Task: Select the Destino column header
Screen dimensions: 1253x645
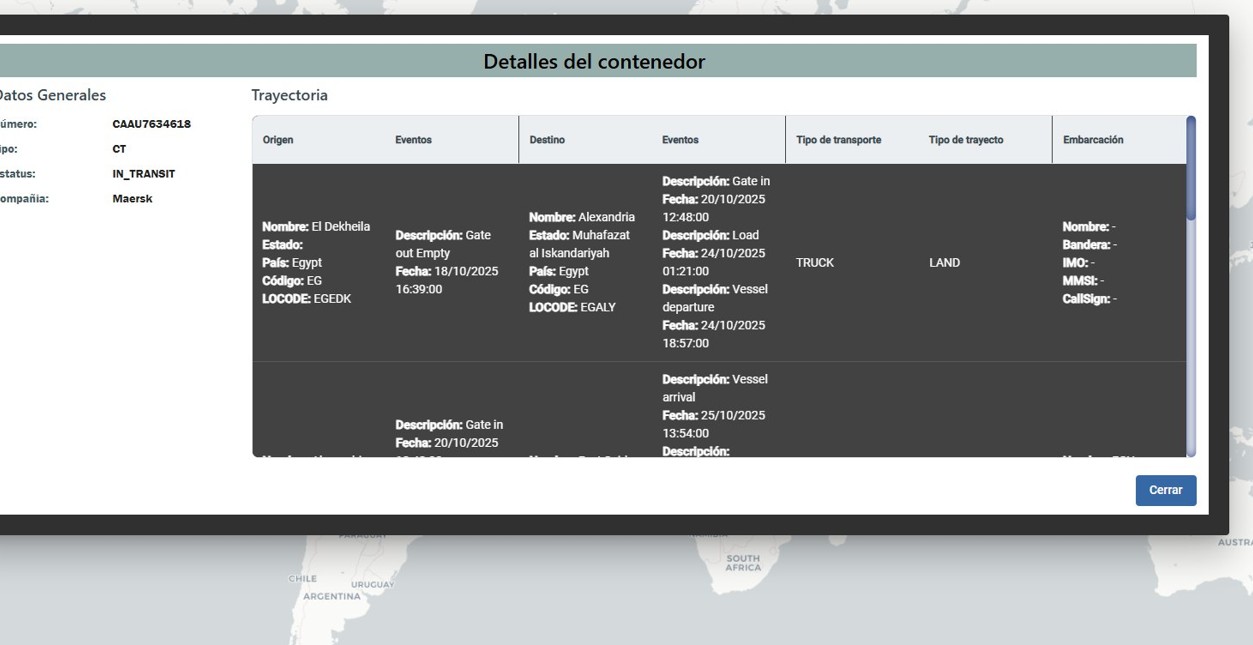Action: point(547,140)
